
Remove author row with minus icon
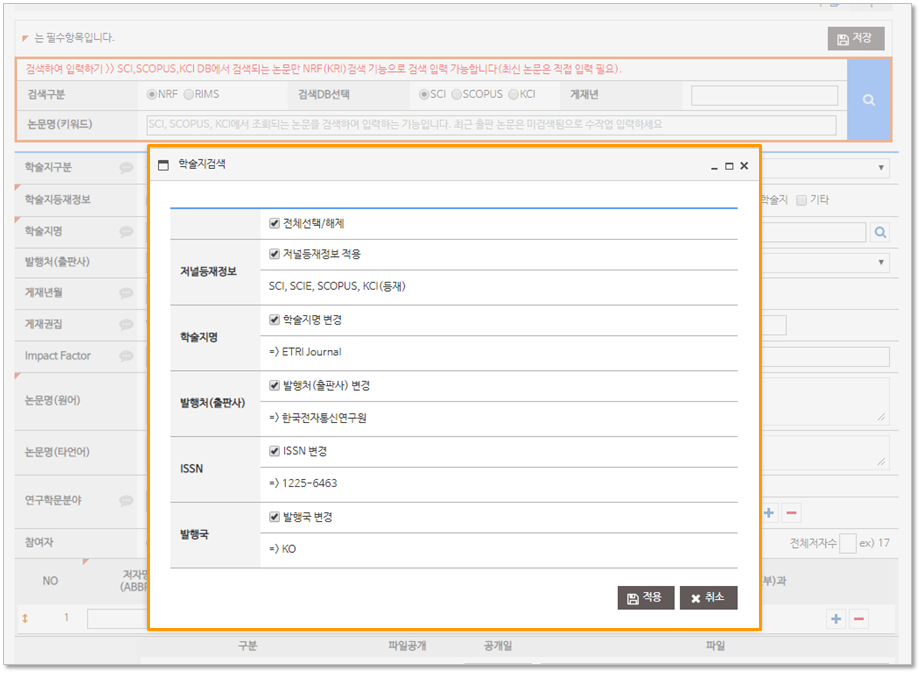click(x=858, y=619)
